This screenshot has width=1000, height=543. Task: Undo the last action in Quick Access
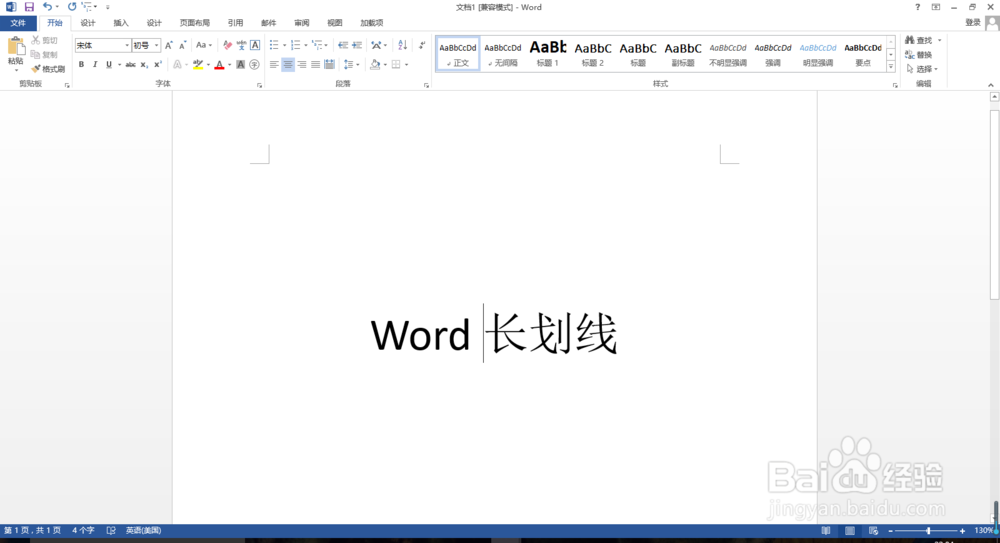coord(47,7)
